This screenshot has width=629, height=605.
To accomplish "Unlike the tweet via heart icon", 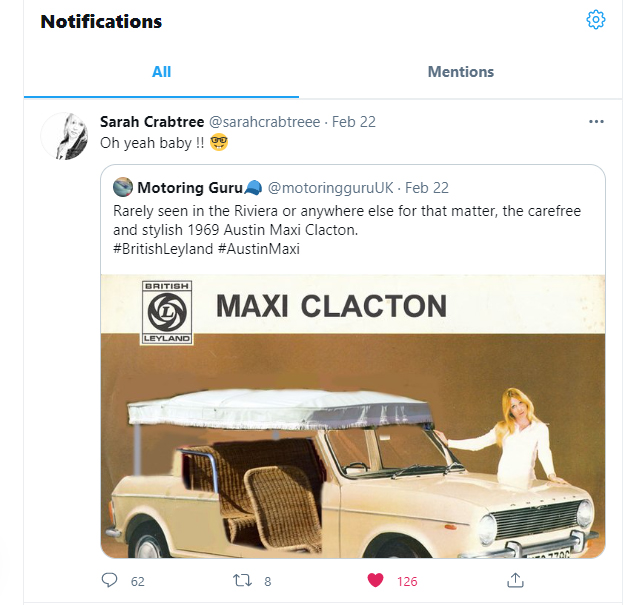I will click(x=375, y=580).
